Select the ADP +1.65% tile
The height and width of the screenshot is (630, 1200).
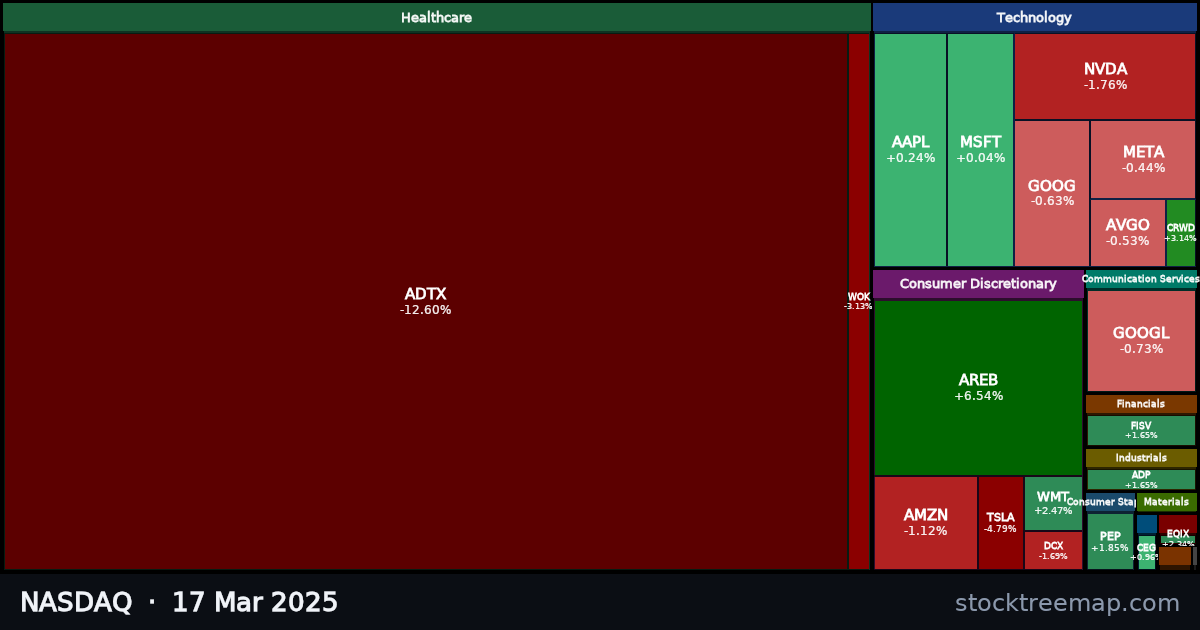[x=1141, y=479]
